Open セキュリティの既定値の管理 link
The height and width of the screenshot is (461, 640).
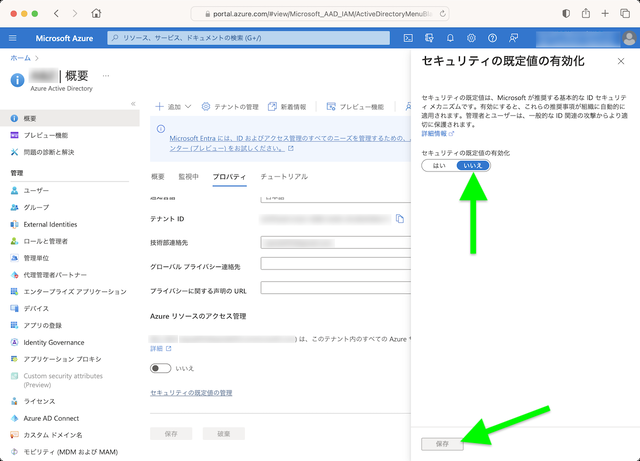tap(191, 392)
